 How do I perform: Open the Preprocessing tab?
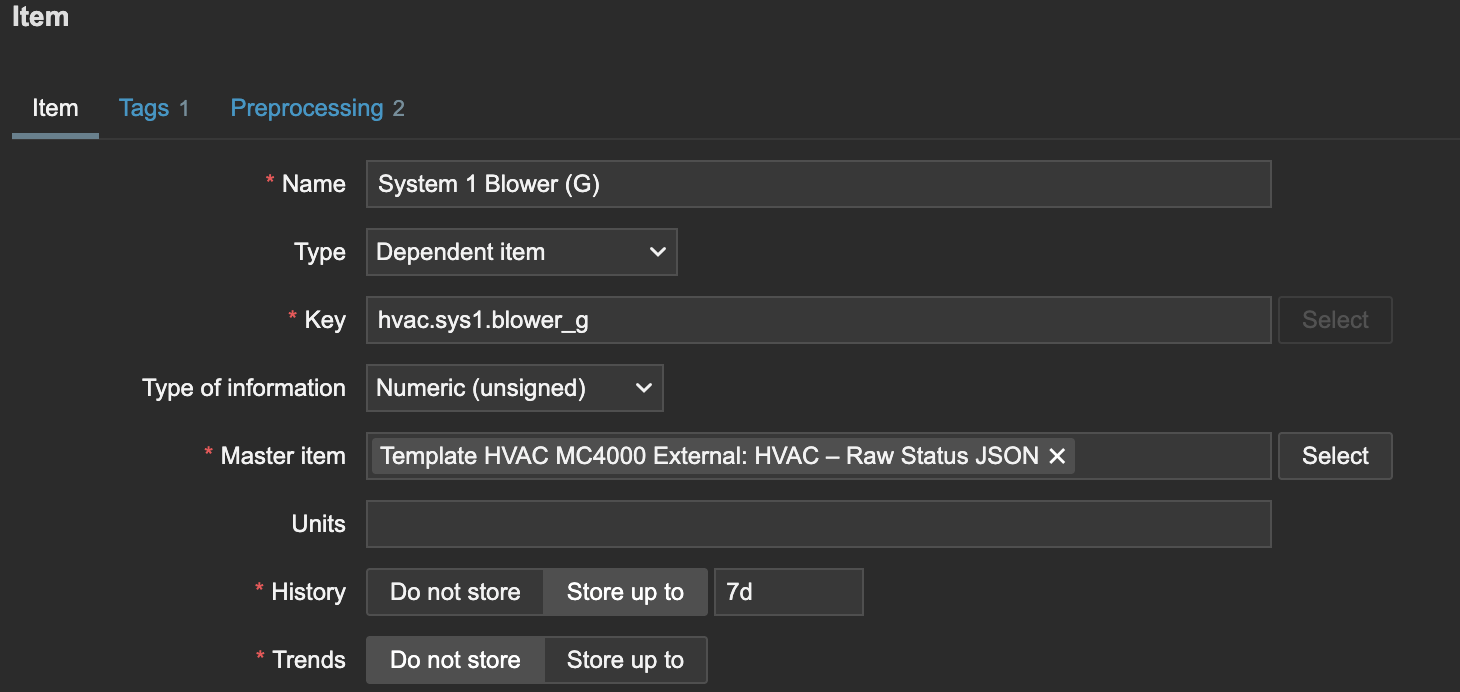point(316,108)
